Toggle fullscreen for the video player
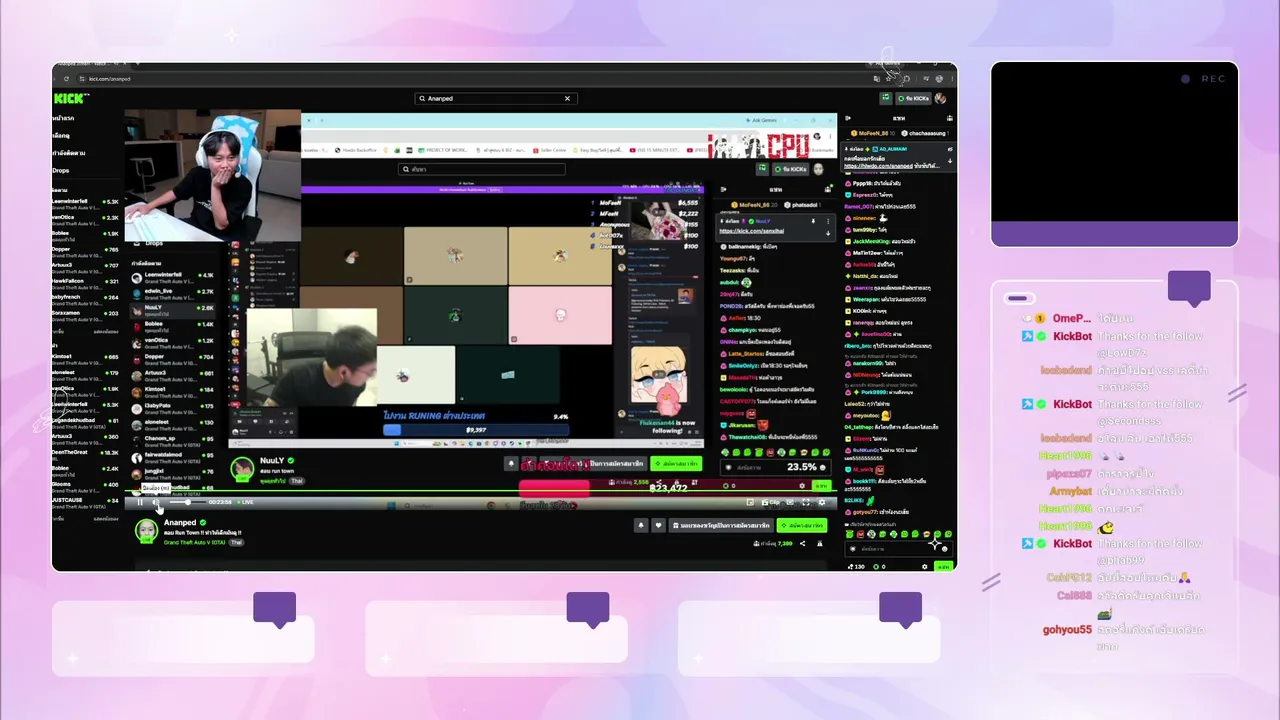The width and height of the screenshot is (1280, 720). [x=805, y=502]
